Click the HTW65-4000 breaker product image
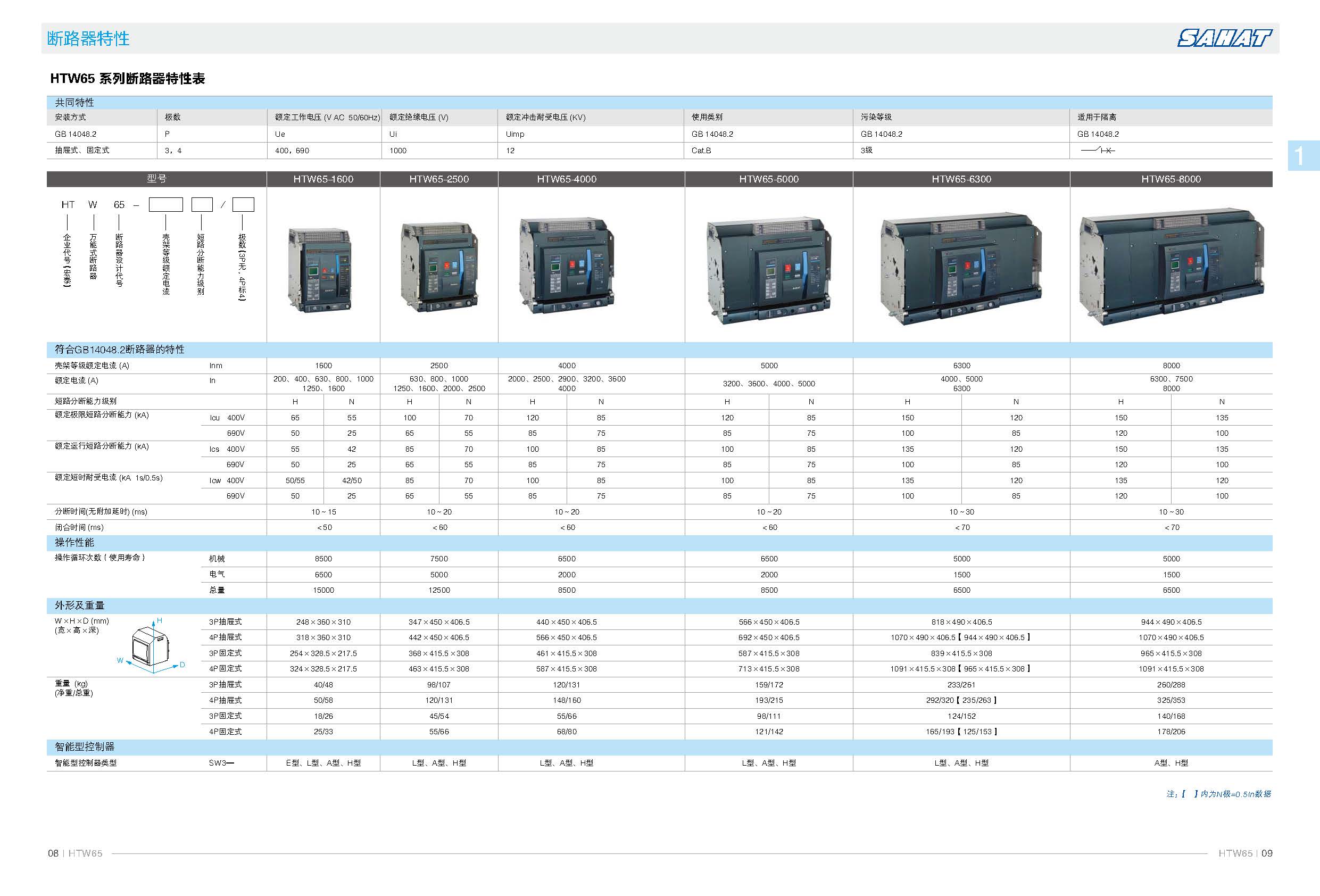1320x896 pixels. [x=566, y=266]
